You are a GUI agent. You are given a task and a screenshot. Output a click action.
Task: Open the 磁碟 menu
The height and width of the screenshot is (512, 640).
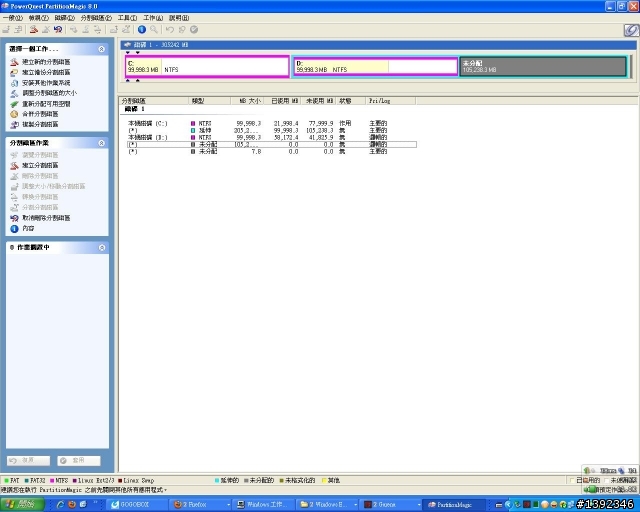(x=64, y=18)
